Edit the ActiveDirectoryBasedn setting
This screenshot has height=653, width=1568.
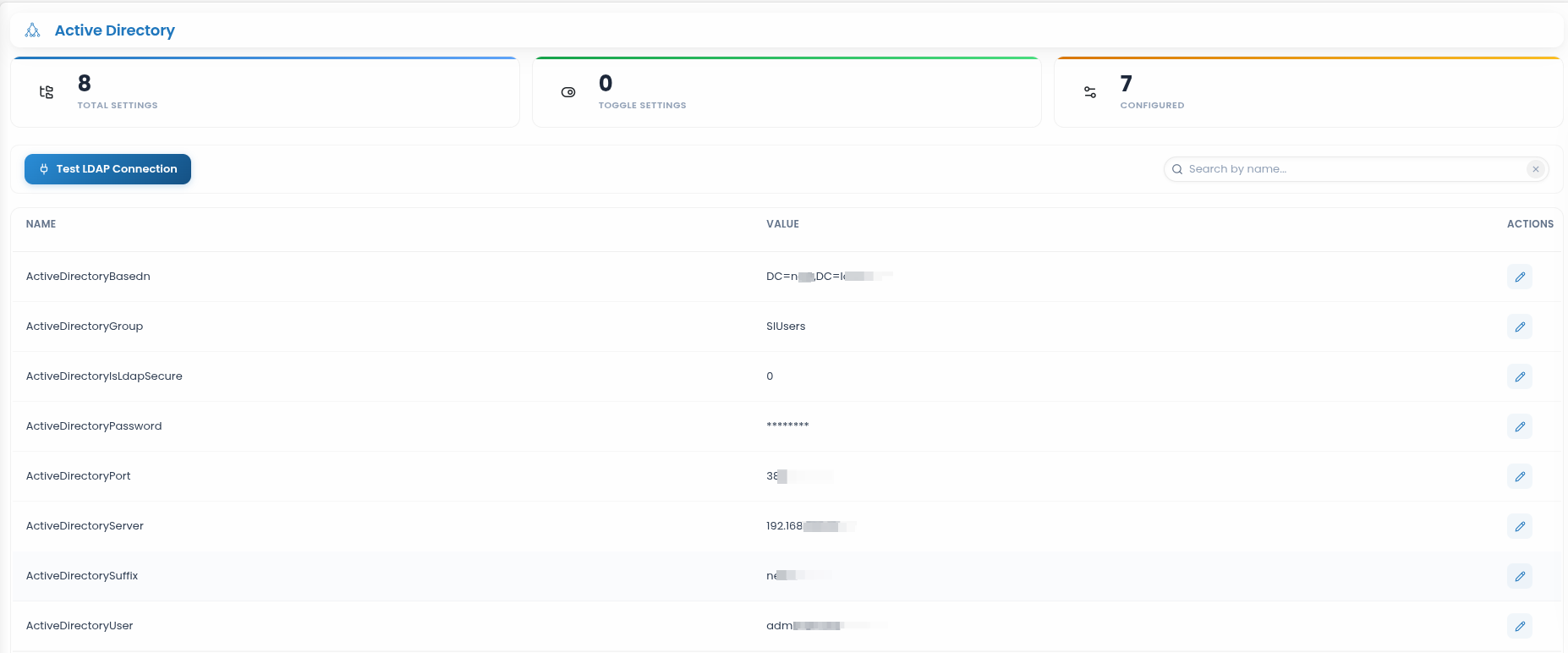tap(1519, 277)
